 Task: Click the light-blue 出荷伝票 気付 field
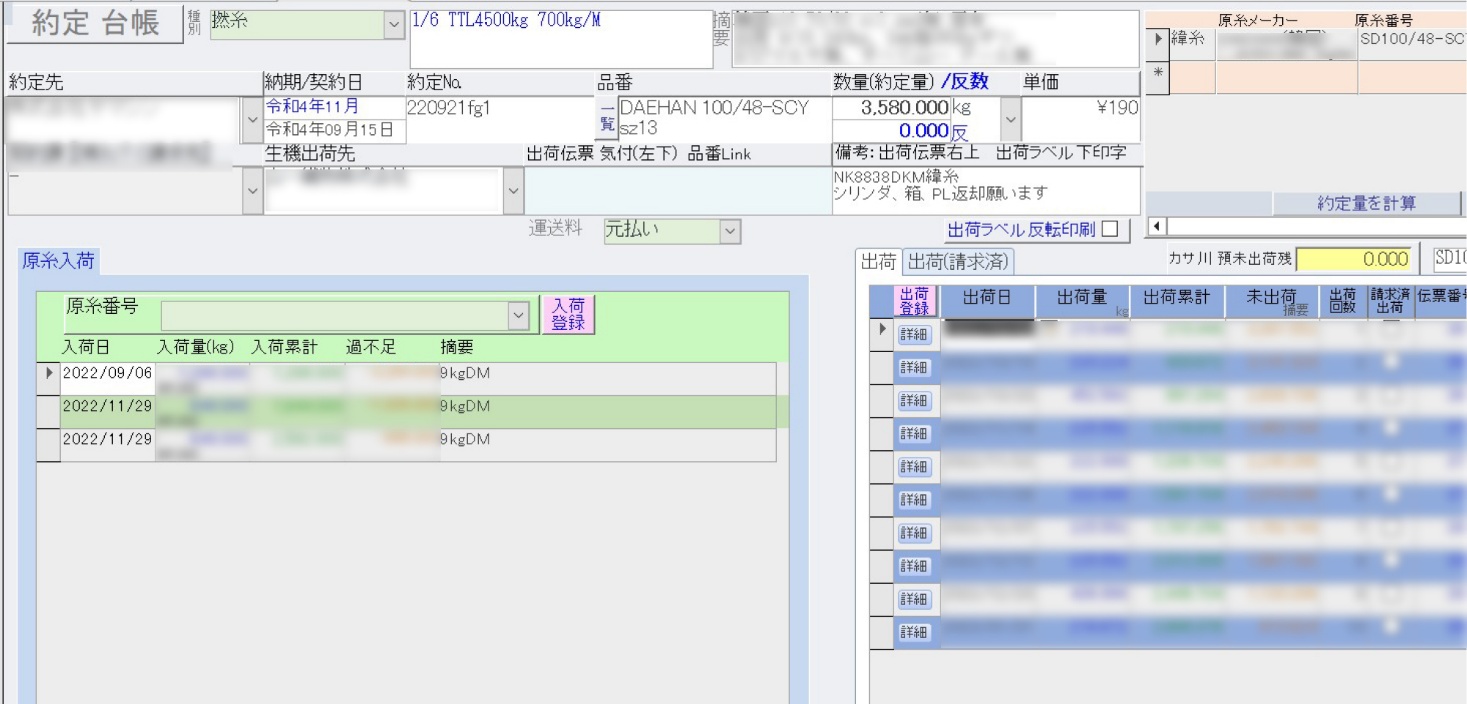678,190
